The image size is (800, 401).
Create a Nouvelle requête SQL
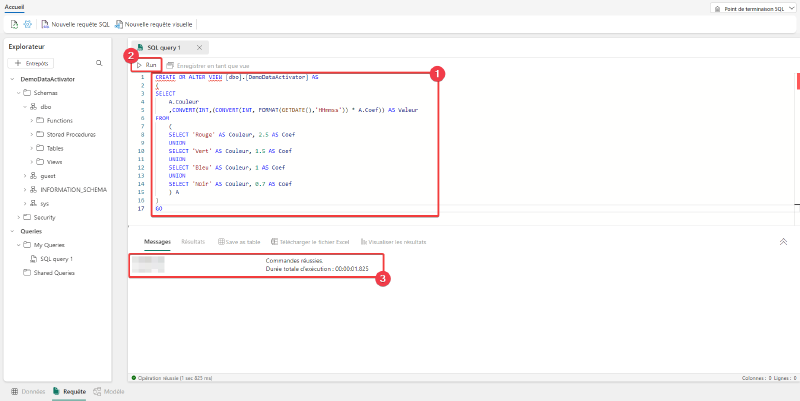[76, 24]
